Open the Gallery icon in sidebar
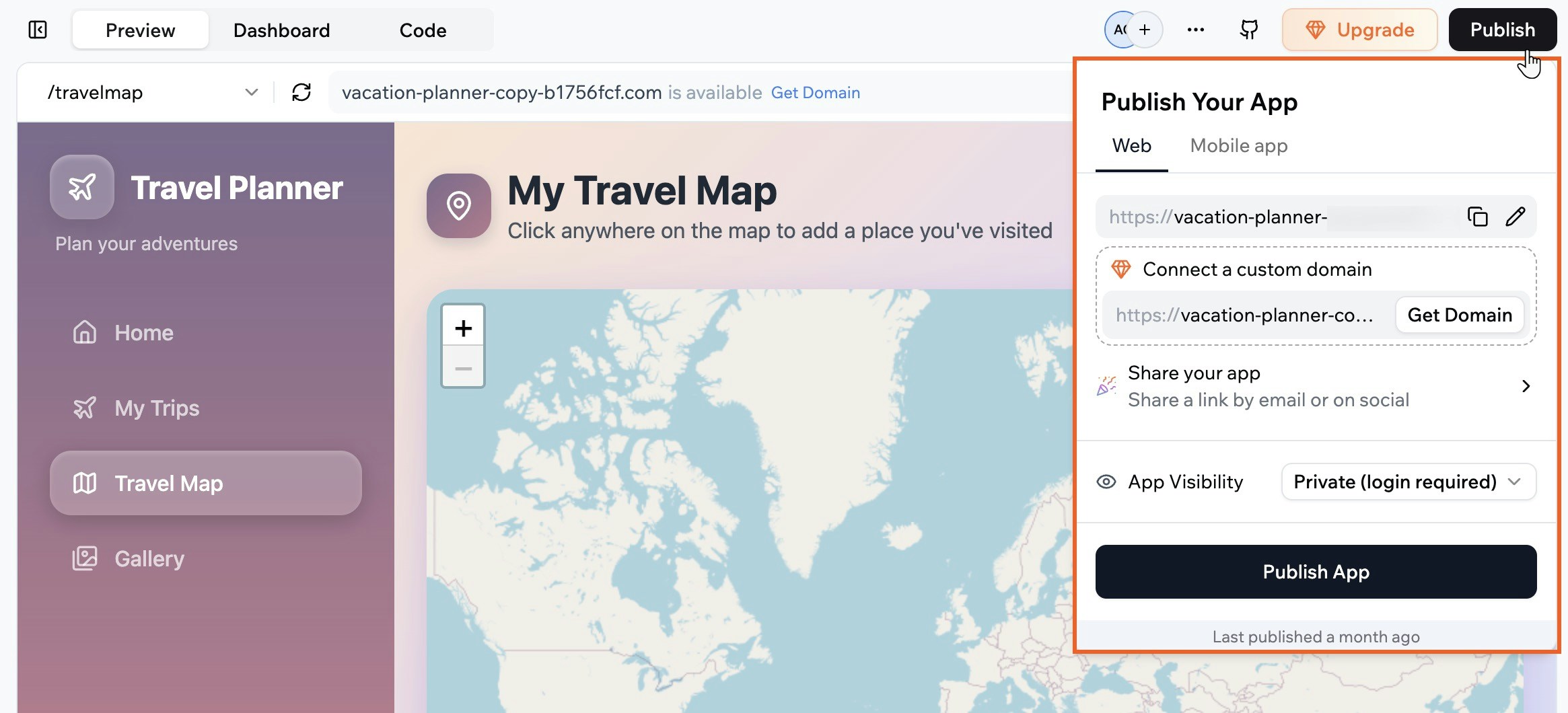The height and width of the screenshot is (713, 1568). (84, 558)
